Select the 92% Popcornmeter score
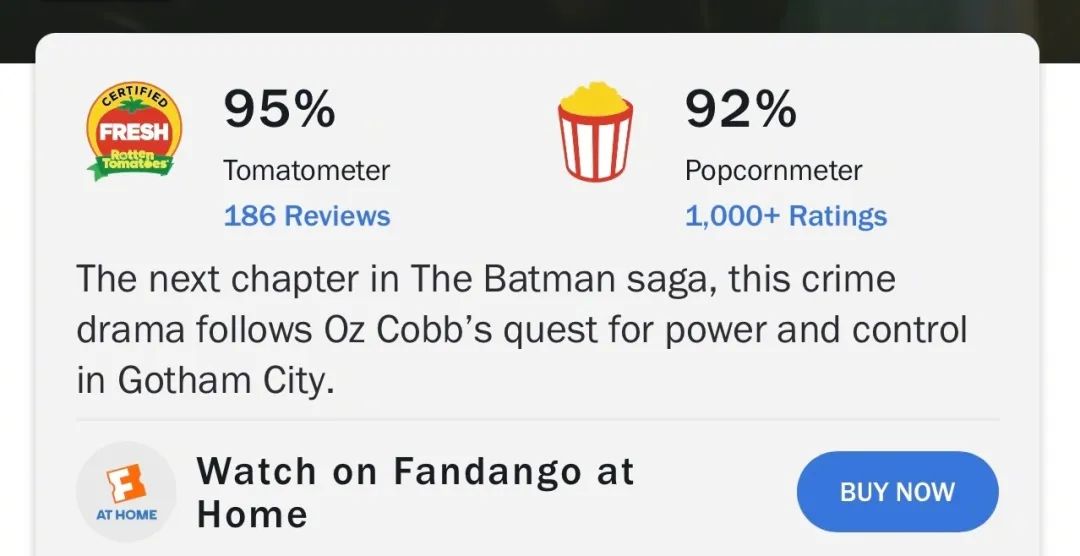The width and height of the screenshot is (1080, 556). coord(740,110)
